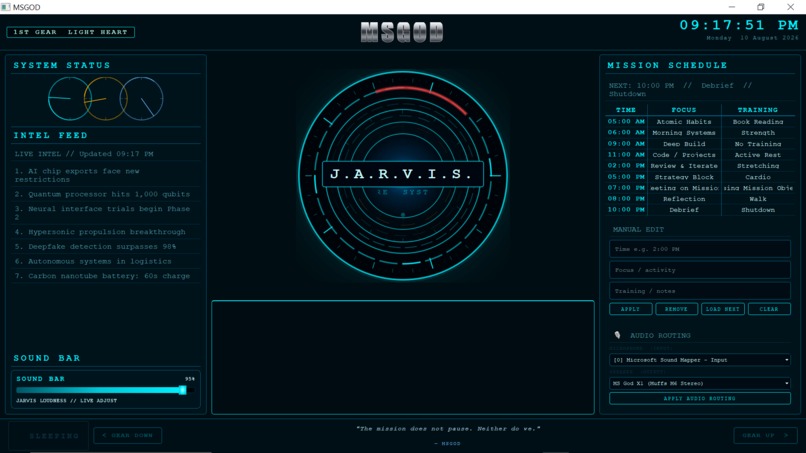Click the J.A.R.V.I.S. core label
The height and width of the screenshot is (453, 806).
(x=402, y=174)
